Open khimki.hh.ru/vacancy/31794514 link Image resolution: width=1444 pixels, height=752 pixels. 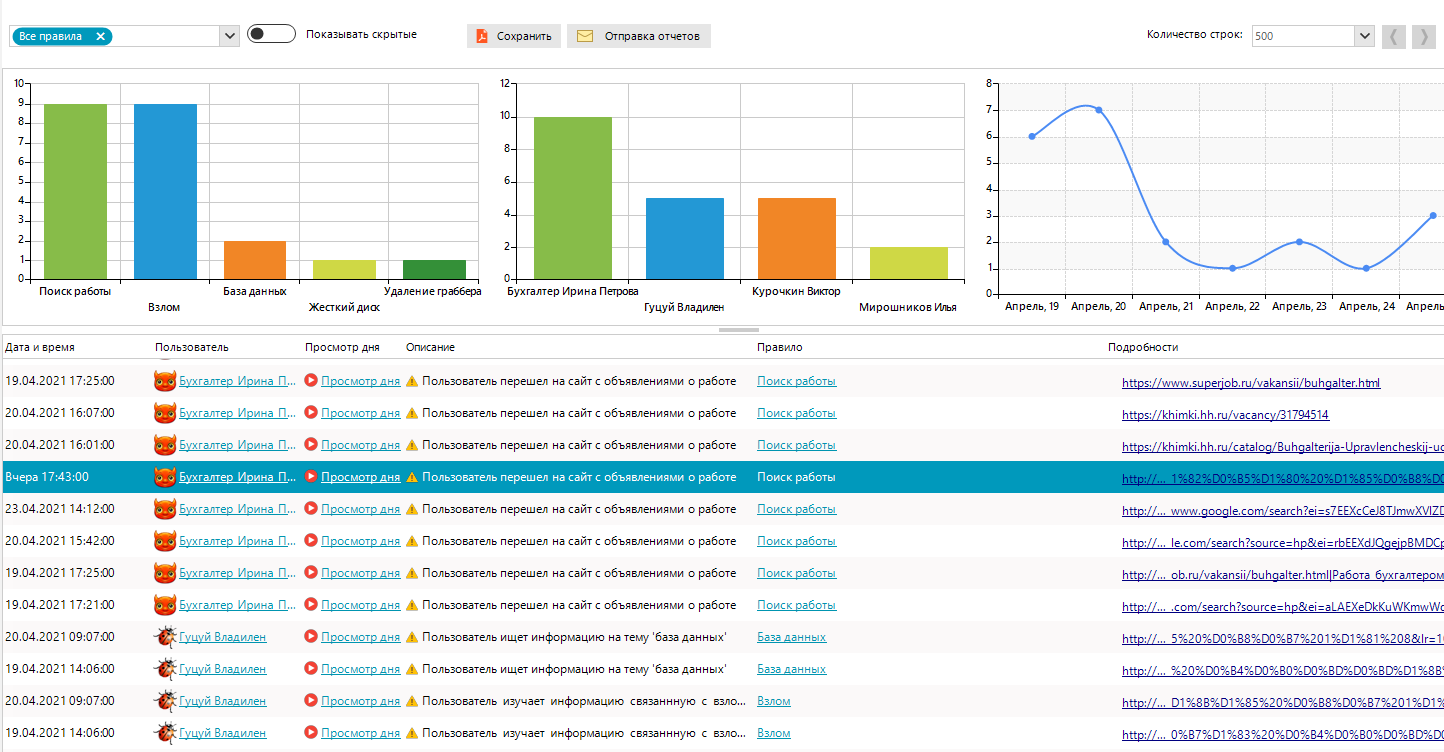coord(1225,415)
